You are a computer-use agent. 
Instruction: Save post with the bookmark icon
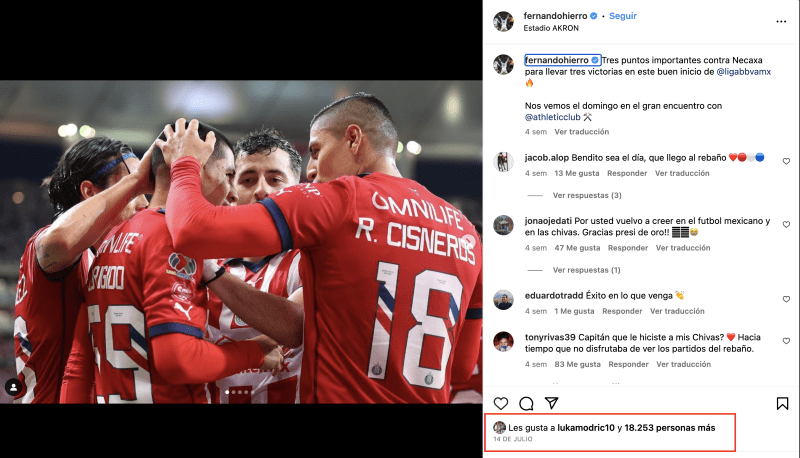[782, 403]
